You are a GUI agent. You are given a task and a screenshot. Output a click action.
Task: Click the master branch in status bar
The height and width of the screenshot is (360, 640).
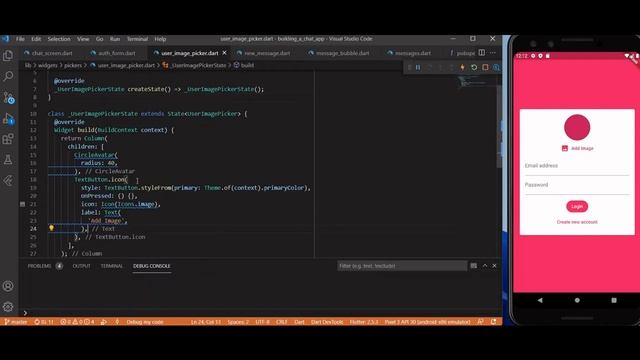point(16,322)
